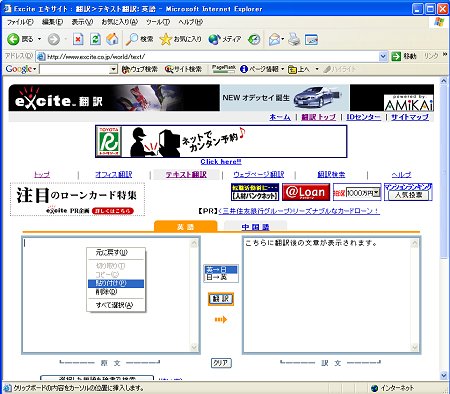
Task: Open the Up (上へ) button dropdown arrow
Action: (317, 69)
